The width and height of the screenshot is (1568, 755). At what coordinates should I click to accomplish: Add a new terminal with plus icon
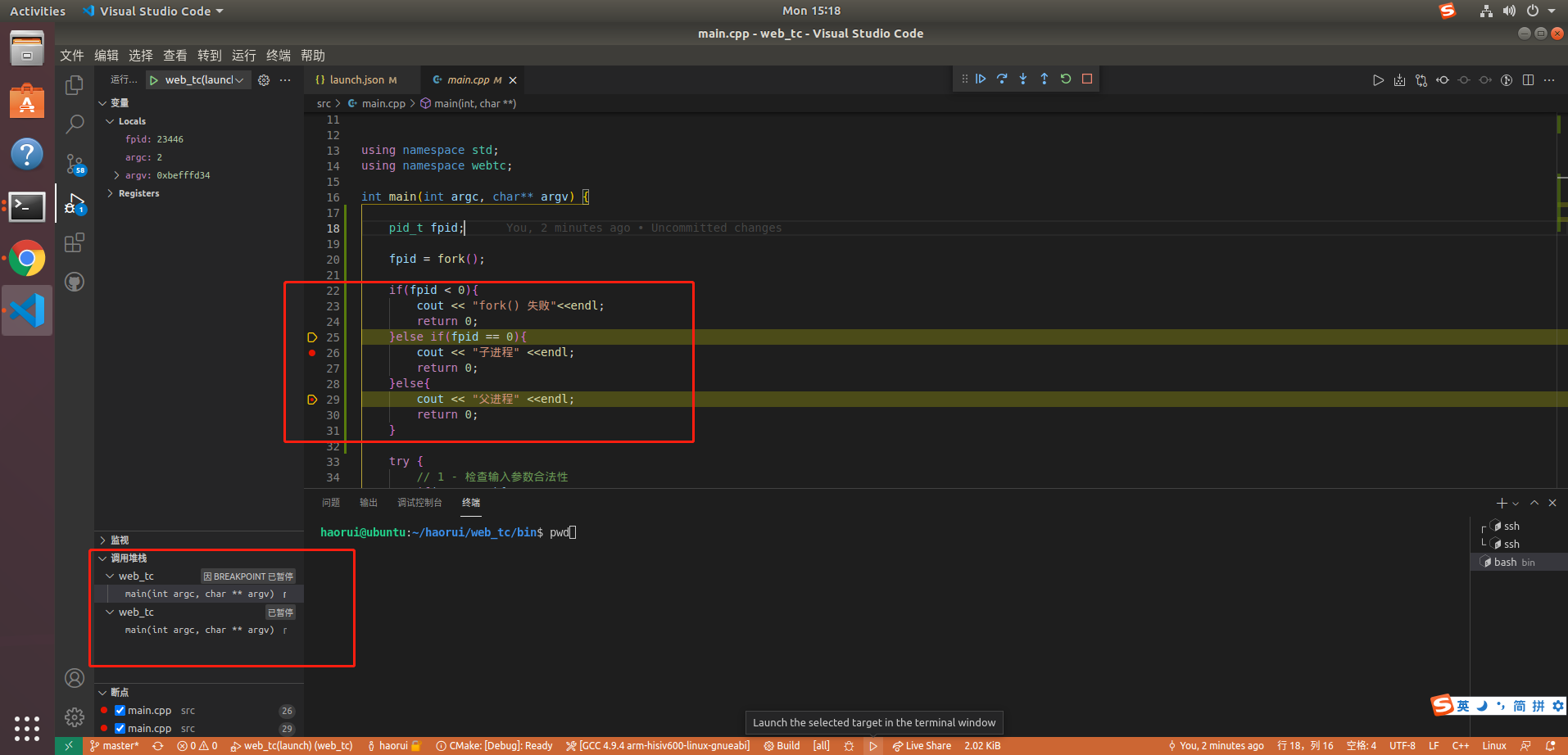tap(1502, 503)
